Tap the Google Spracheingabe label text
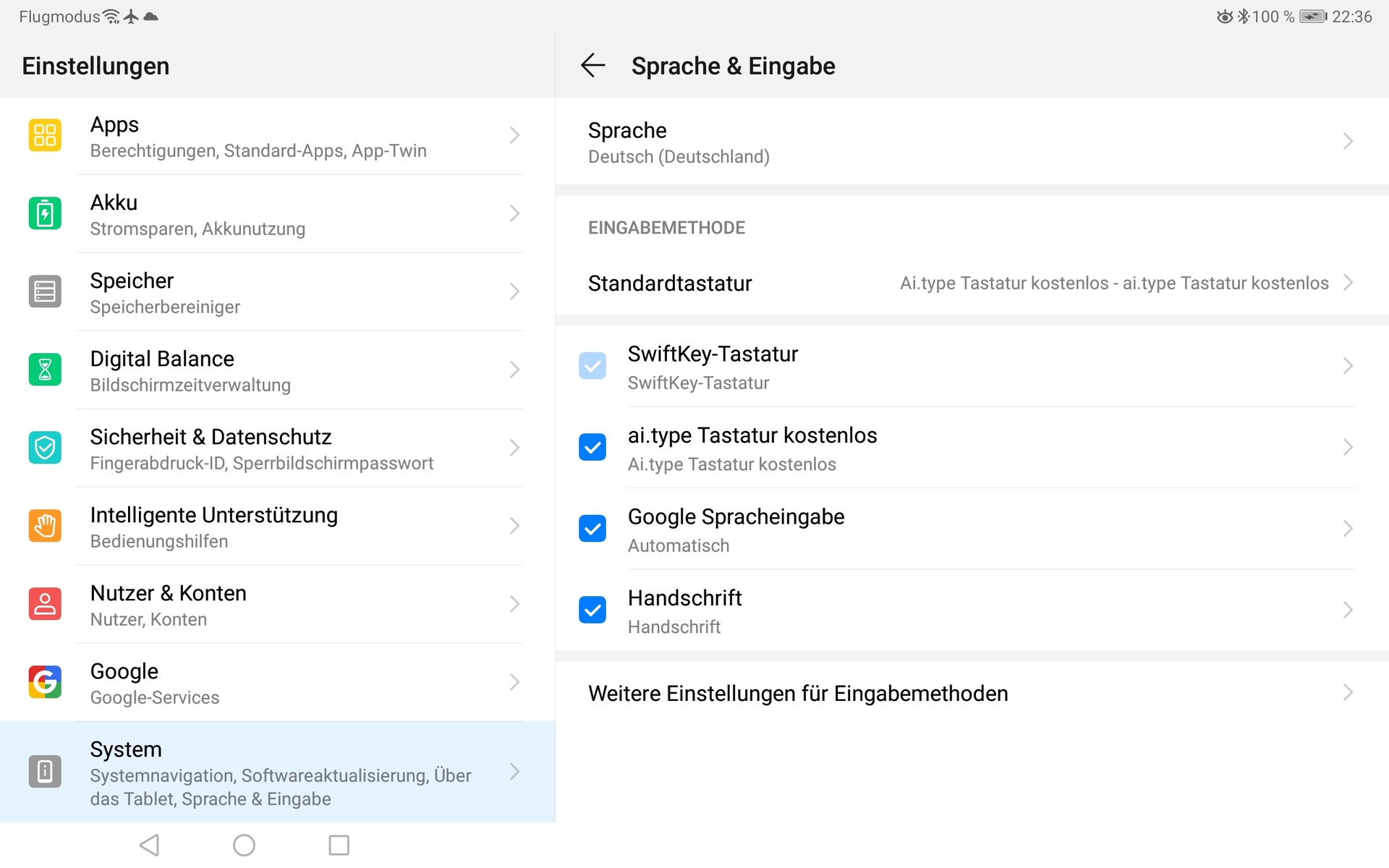The width and height of the screenshot is (1389, 868). pos(736,516)
